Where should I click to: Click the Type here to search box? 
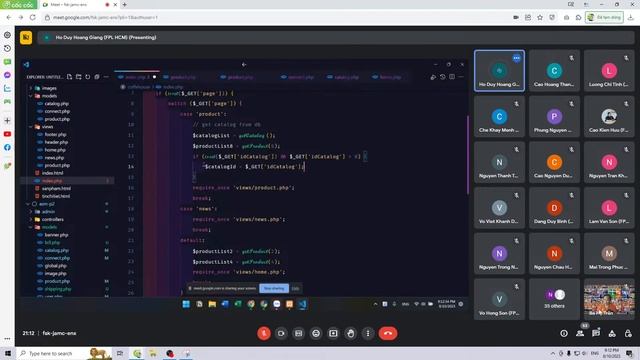(65, 353)
